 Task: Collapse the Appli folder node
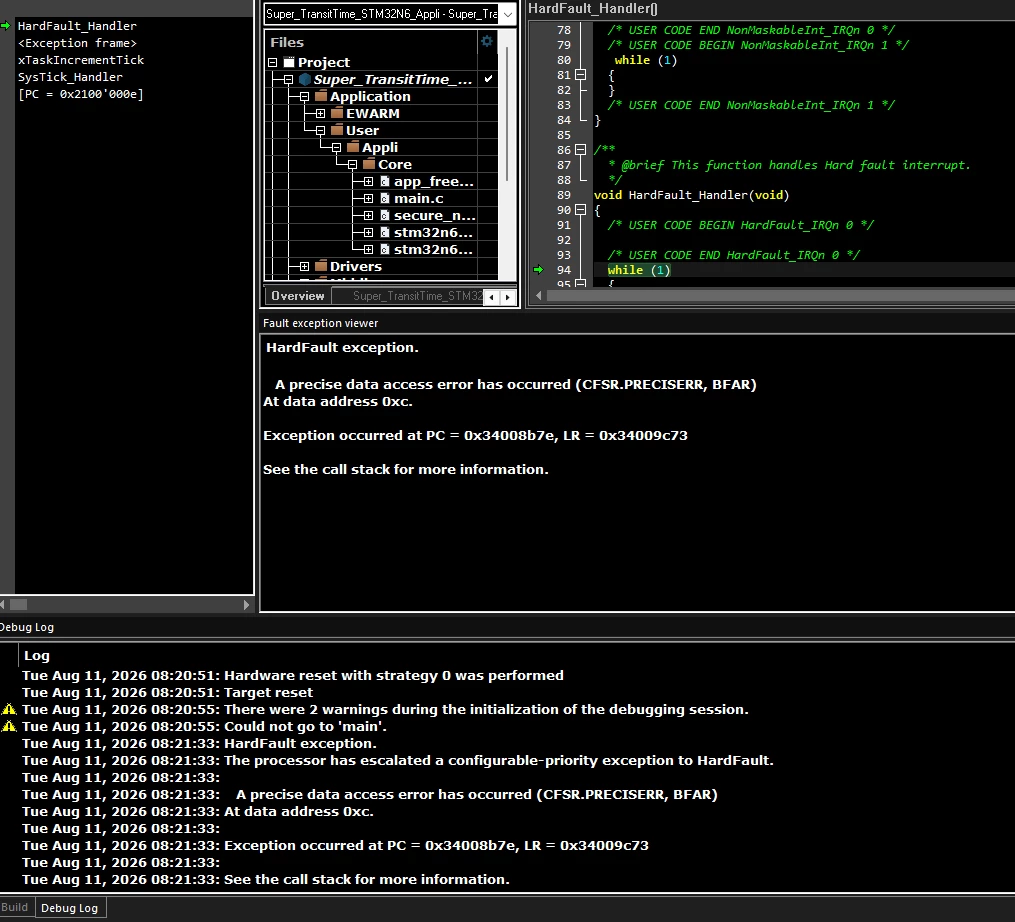(337, 148)
